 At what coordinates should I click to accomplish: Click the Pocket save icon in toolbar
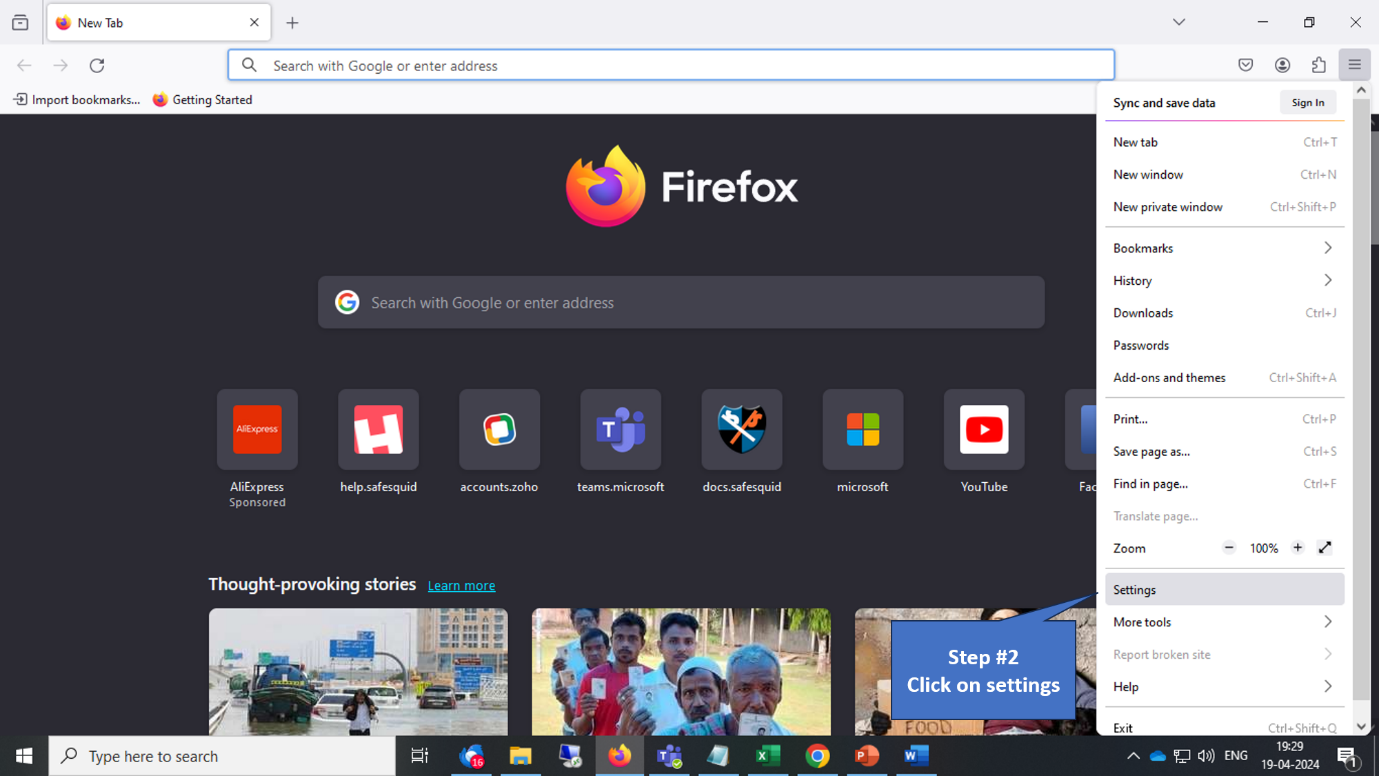click(1245, 65)
